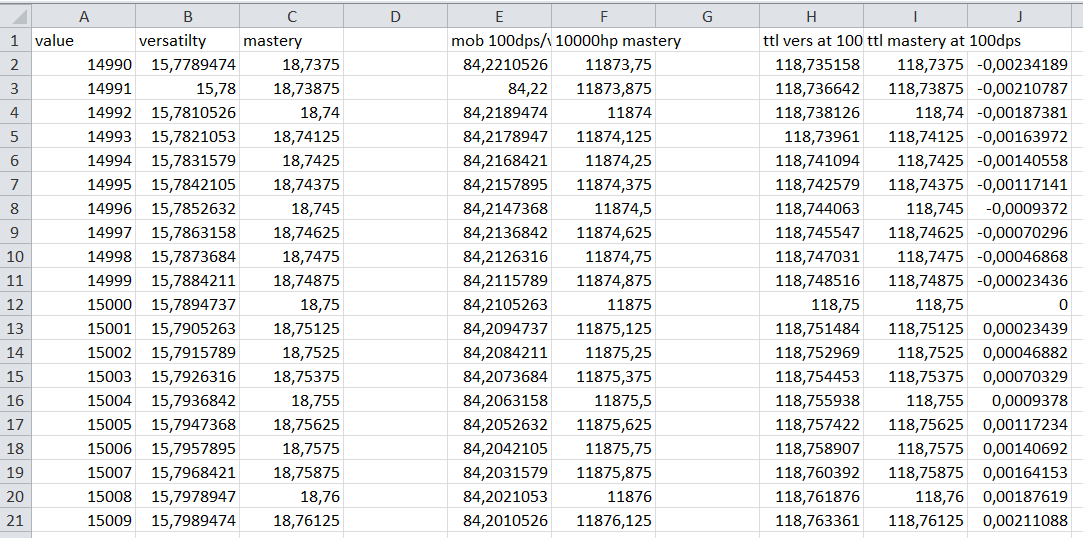The height and width of the screenshot is (538, 1083).
Task: Click the column G header
Action: point(707,17)
